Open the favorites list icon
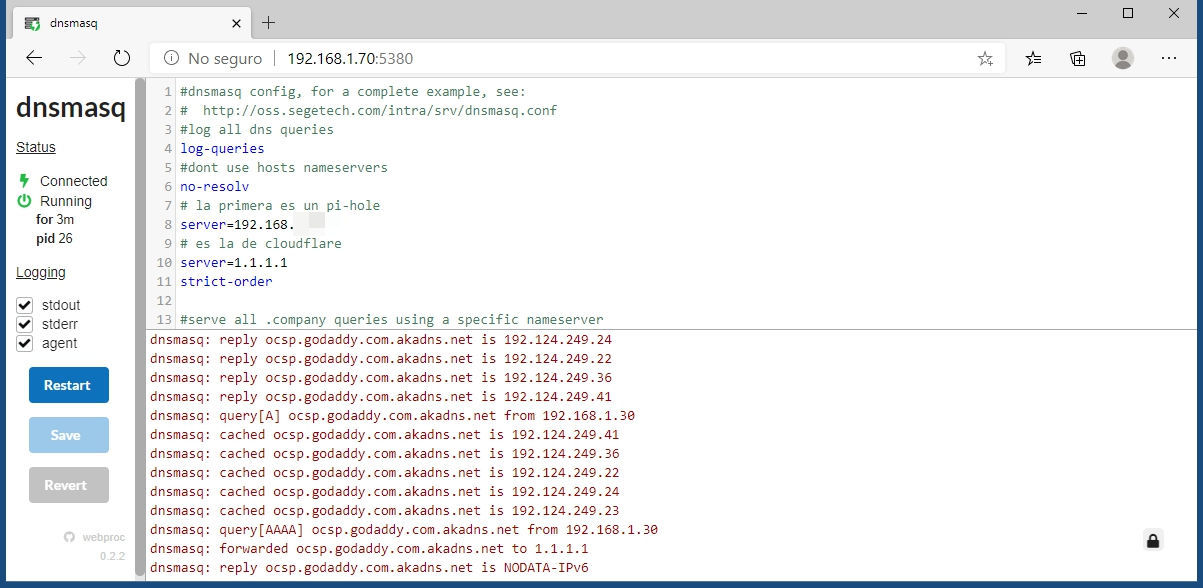The image size is (1203, 588). point(1034,58)
